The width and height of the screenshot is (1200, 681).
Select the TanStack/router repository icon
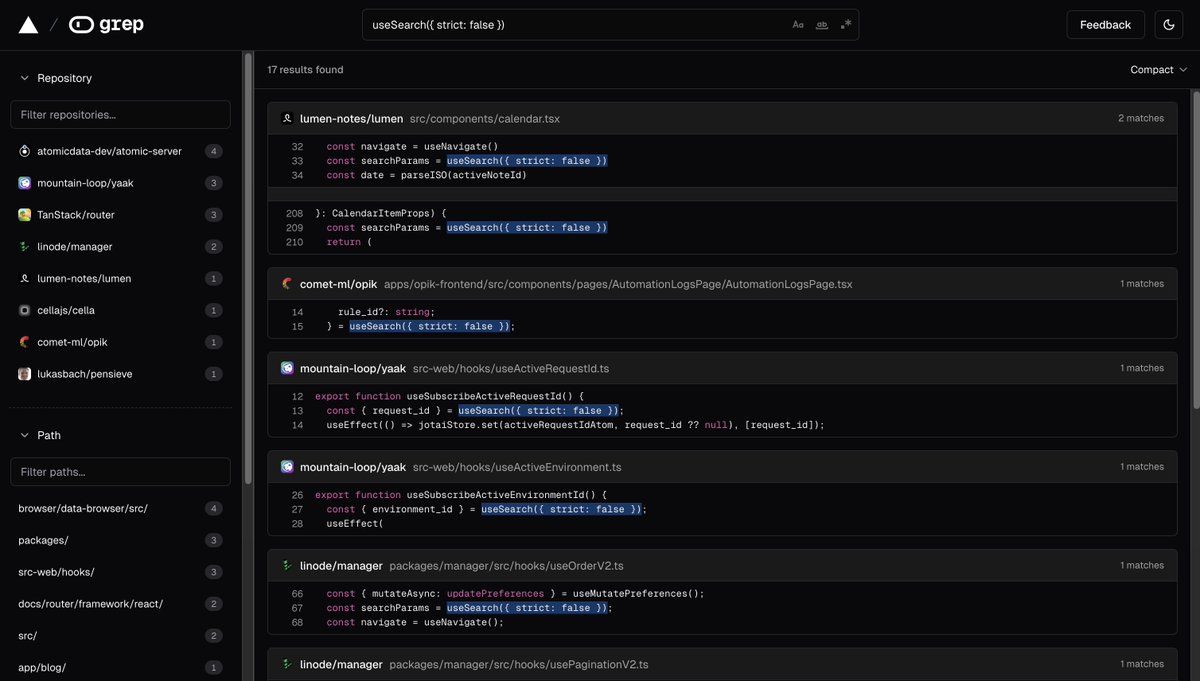tap(23, 214)
